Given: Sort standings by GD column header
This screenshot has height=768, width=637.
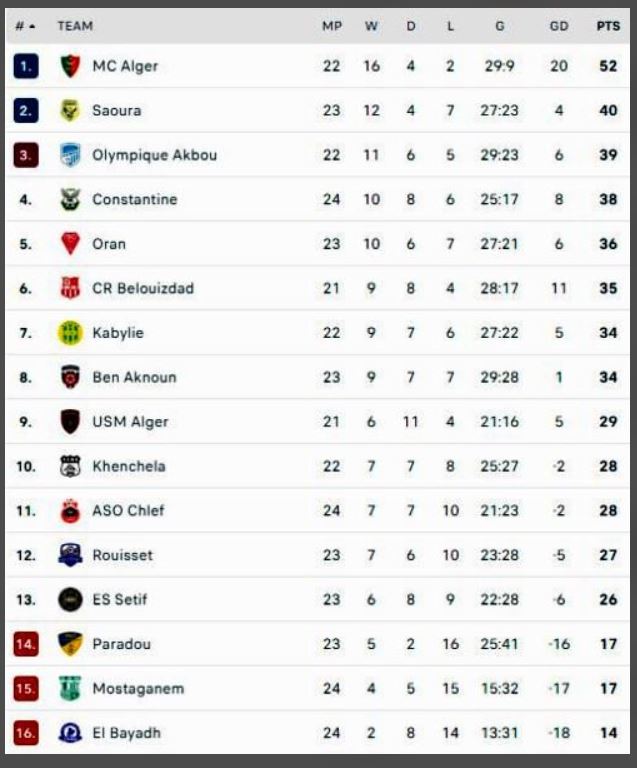Looking at the screenshot, I should (x=559, y=26).
